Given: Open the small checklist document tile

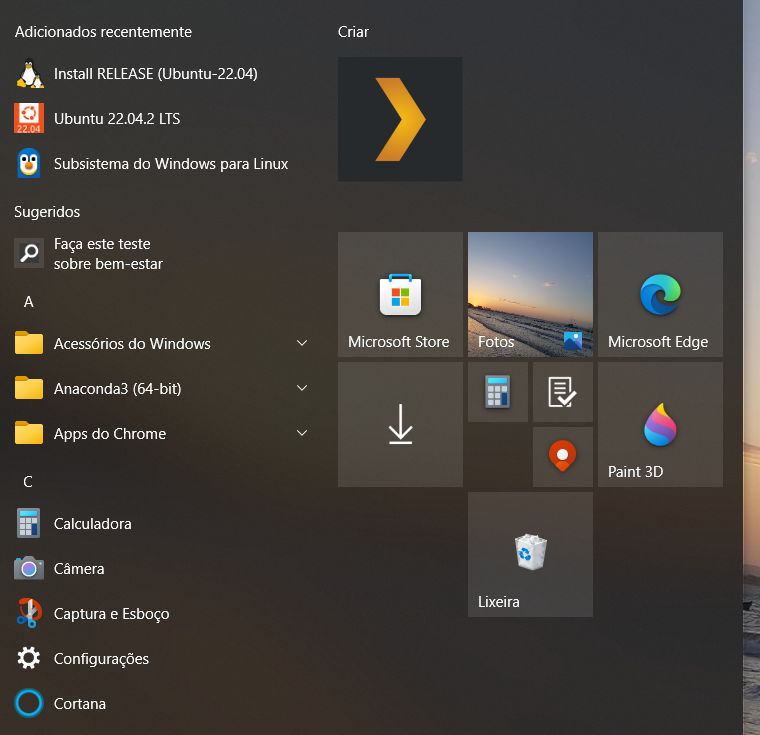Looking at the screenshot, I should click(x=563, y=392).
